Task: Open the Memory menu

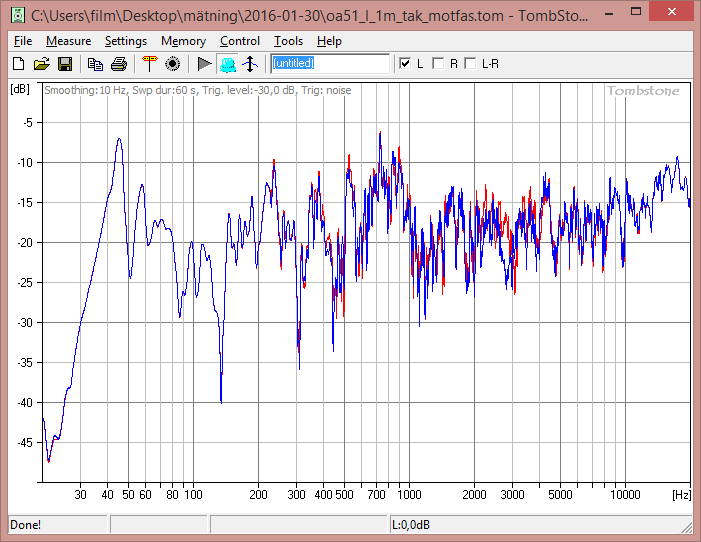Action: [x=183, y=41]
